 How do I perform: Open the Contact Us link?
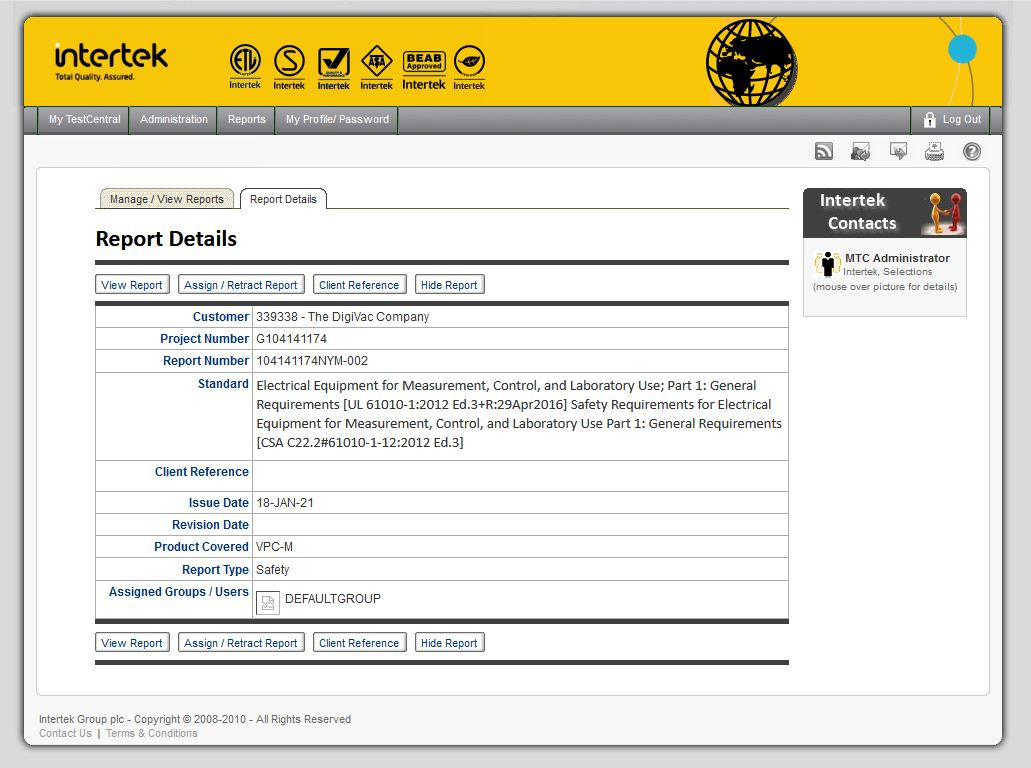point(65,733)
